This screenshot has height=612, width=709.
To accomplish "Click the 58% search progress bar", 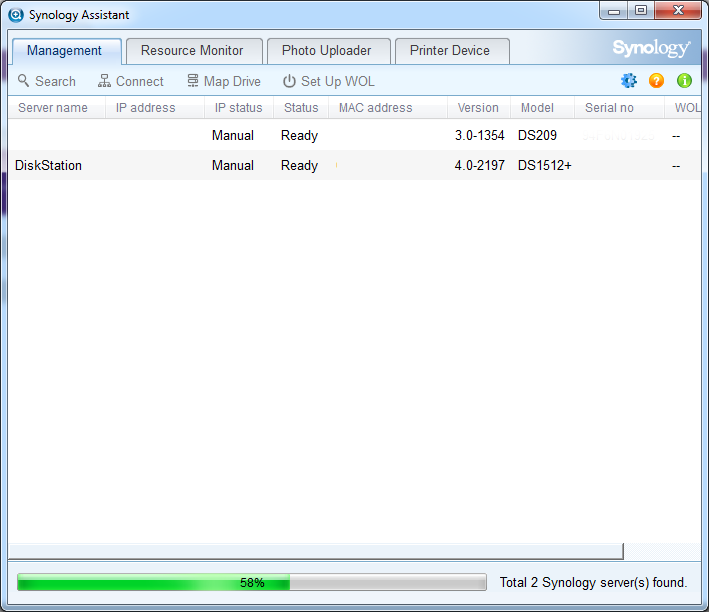I will (252, 582).
